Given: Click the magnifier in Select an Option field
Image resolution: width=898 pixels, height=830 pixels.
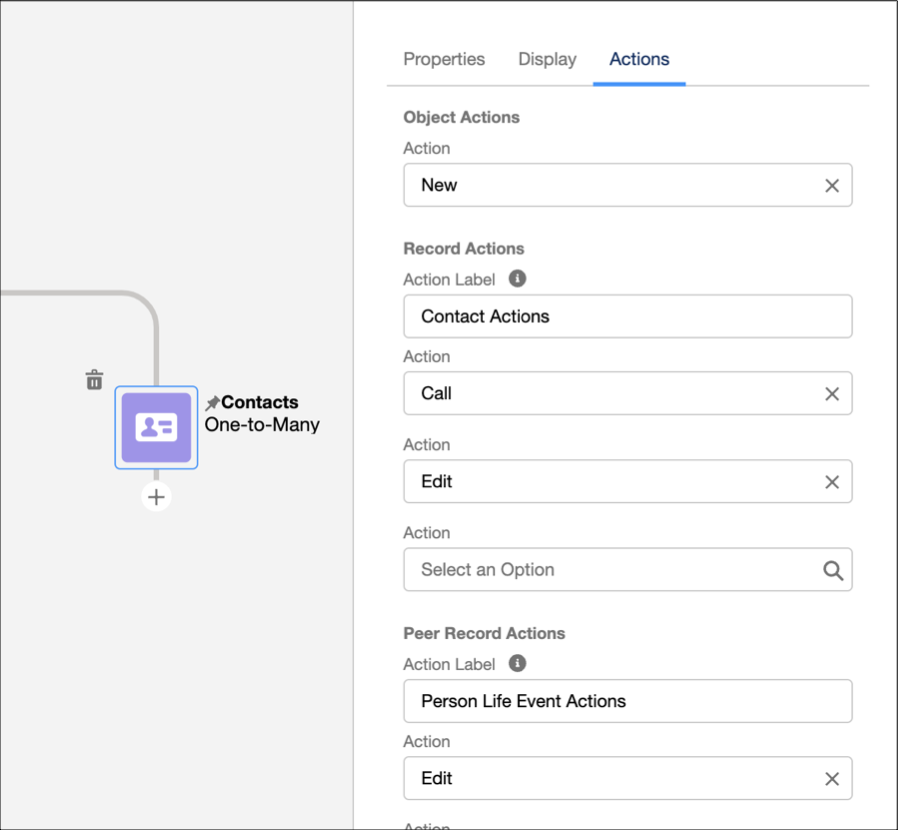Looking at the screenshot, I should 832,570.
